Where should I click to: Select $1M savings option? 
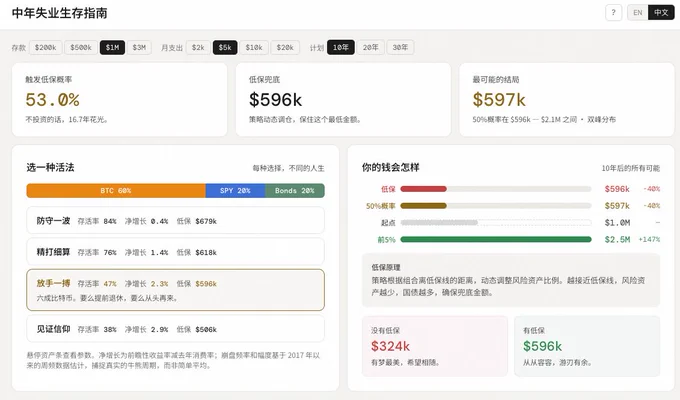[x=112, y=47]
